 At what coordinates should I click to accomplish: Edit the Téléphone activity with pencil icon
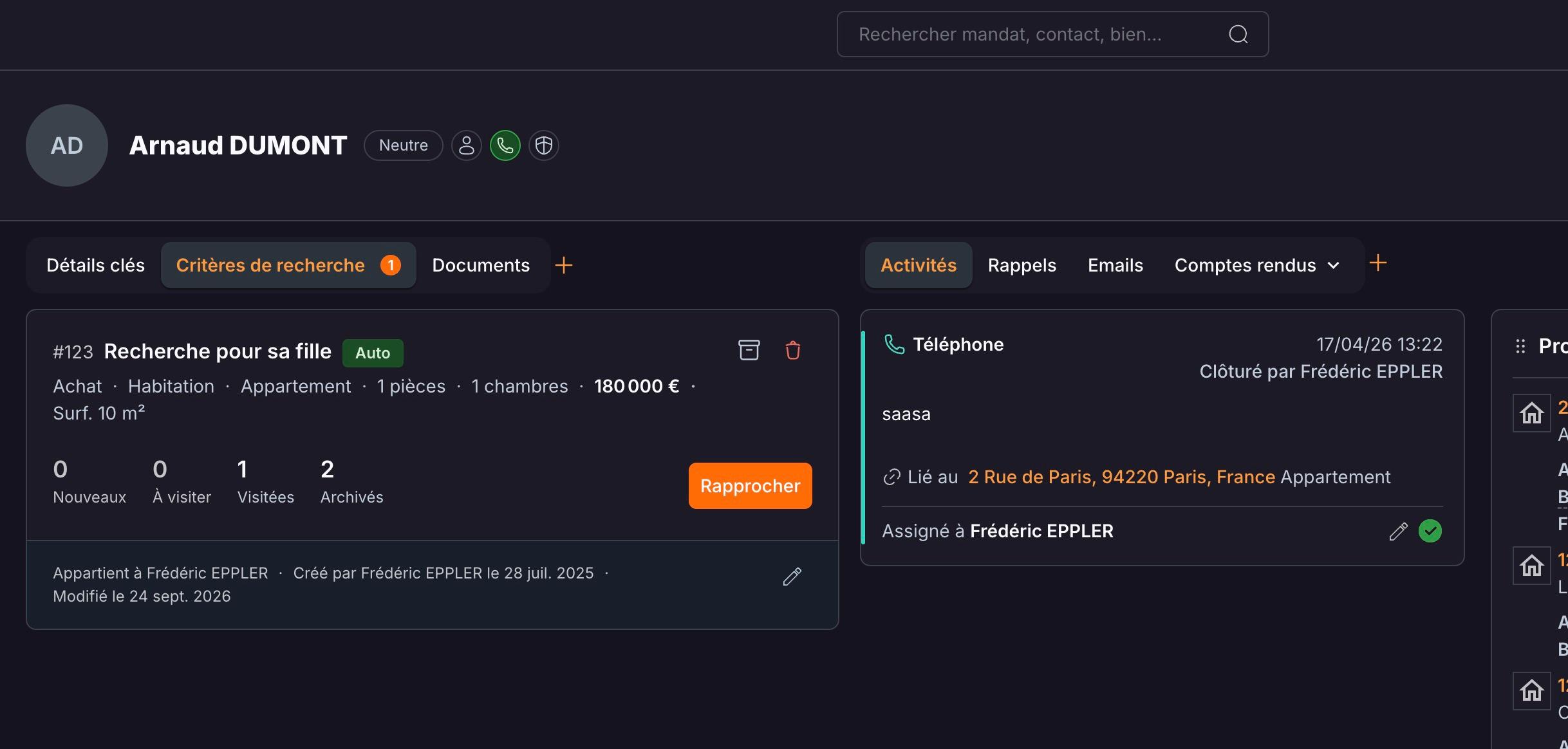click(x=1398, y=532)
